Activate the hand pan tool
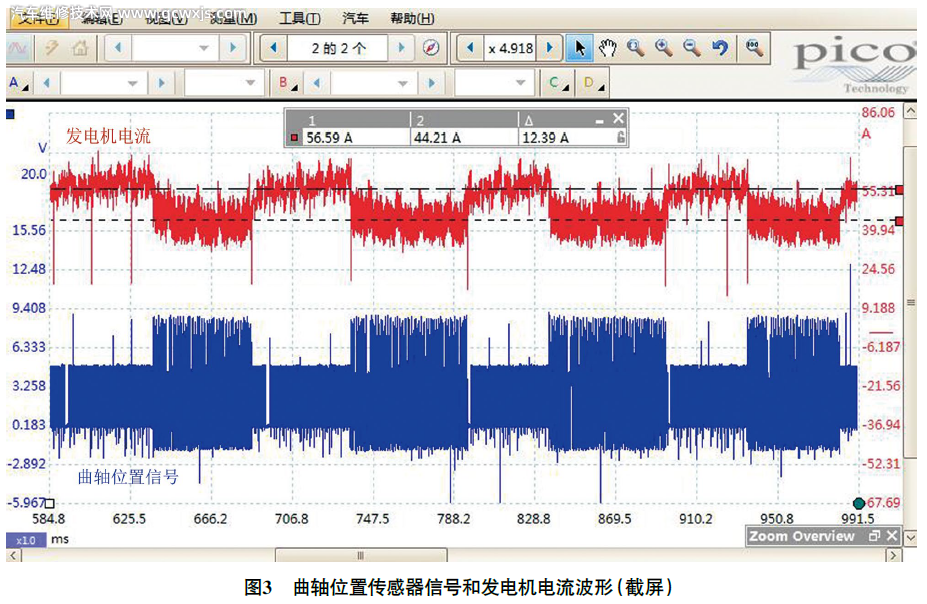The image size is (927, 604). click(x=607, y=48)
